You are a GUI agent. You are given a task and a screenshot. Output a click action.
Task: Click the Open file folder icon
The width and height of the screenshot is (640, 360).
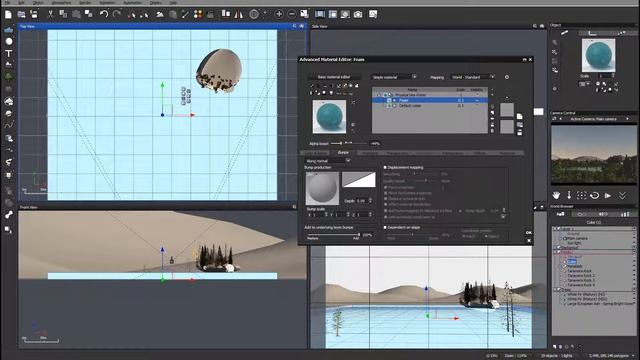21,15
